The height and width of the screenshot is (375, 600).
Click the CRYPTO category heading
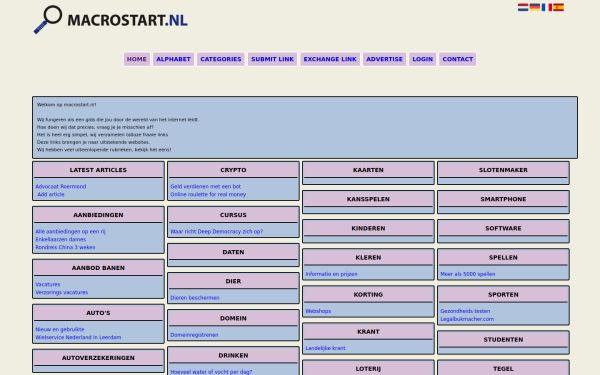coord(233,170)
